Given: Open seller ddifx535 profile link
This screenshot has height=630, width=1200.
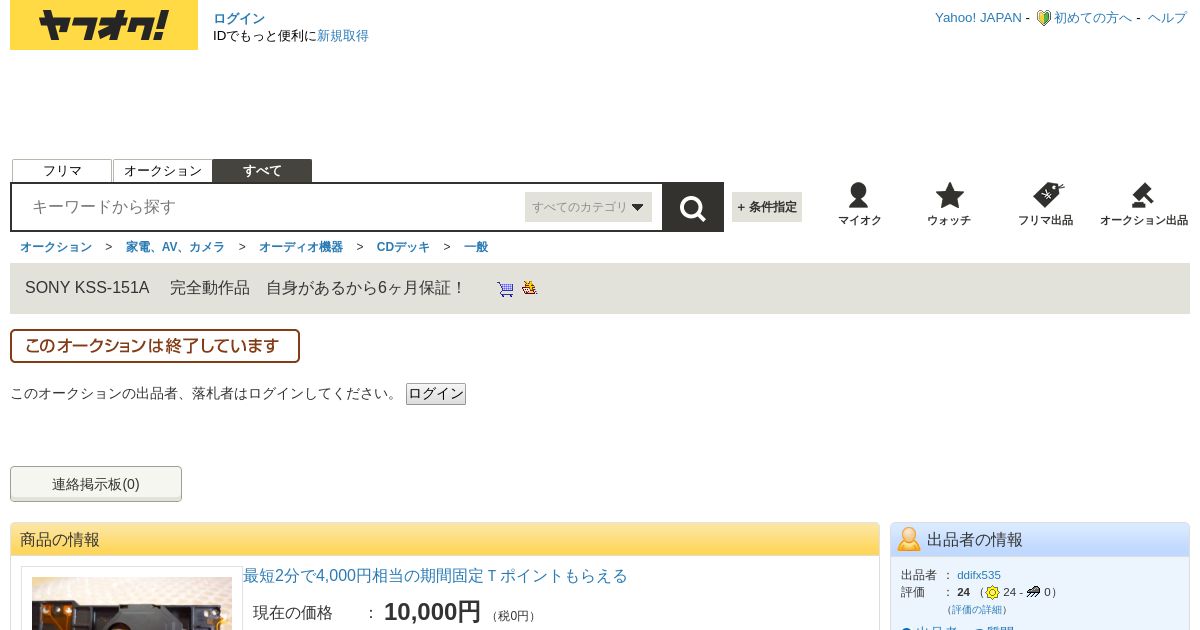Looking at the screenshot, I should [x=979, y=575].
